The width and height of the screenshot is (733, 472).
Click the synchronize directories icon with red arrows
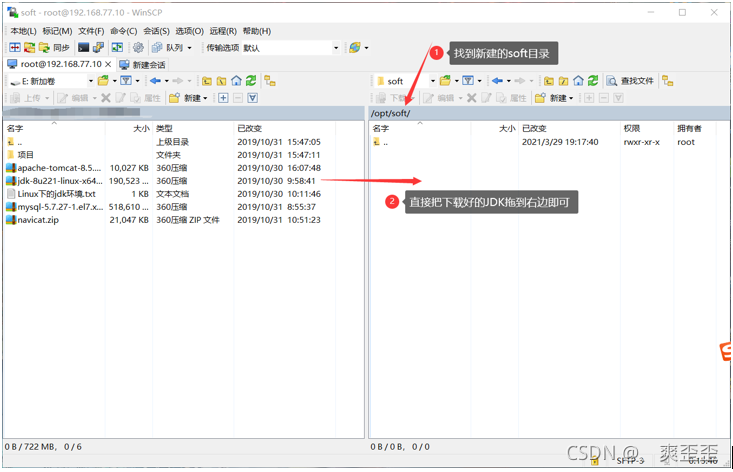pos(29,48)
